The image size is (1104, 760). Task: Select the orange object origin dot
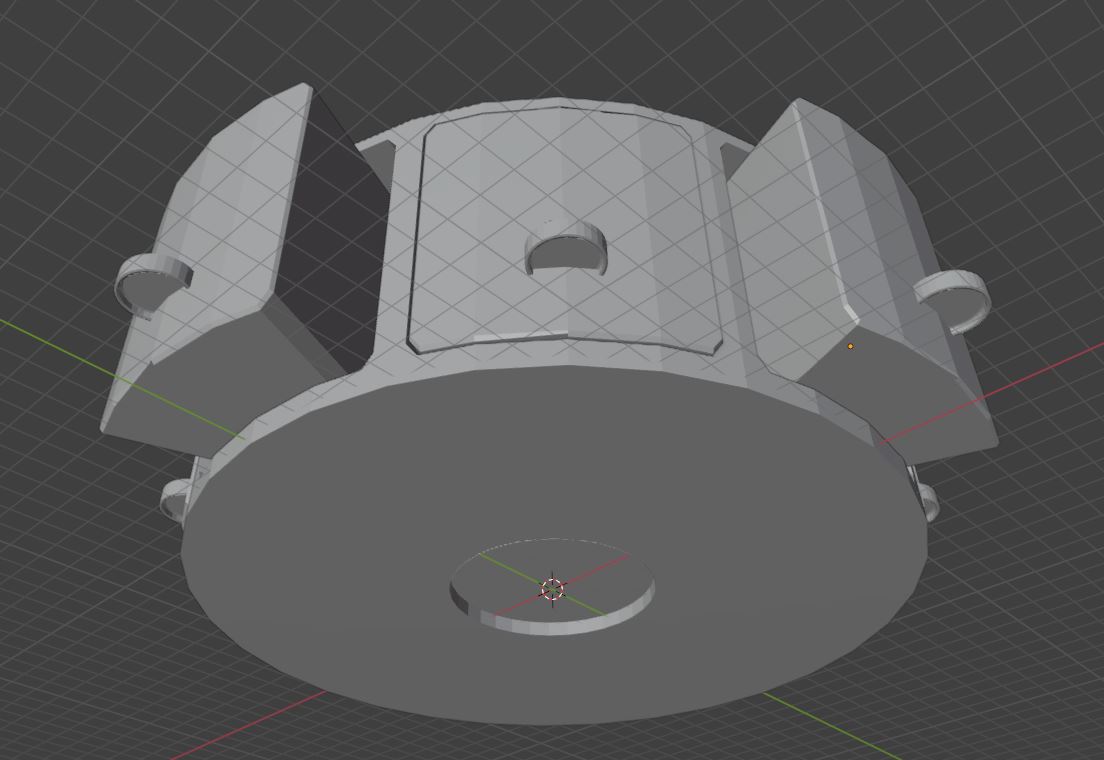click(x=851, y=346)
